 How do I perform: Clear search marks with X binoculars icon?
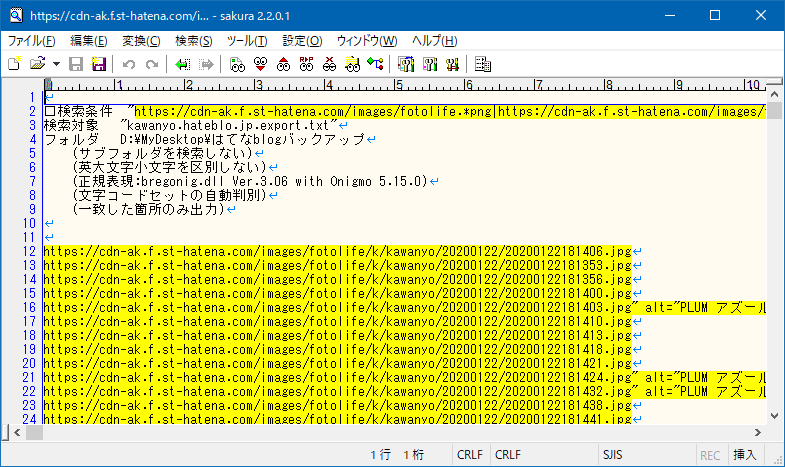pyautogui.click(x=329, y=64)
